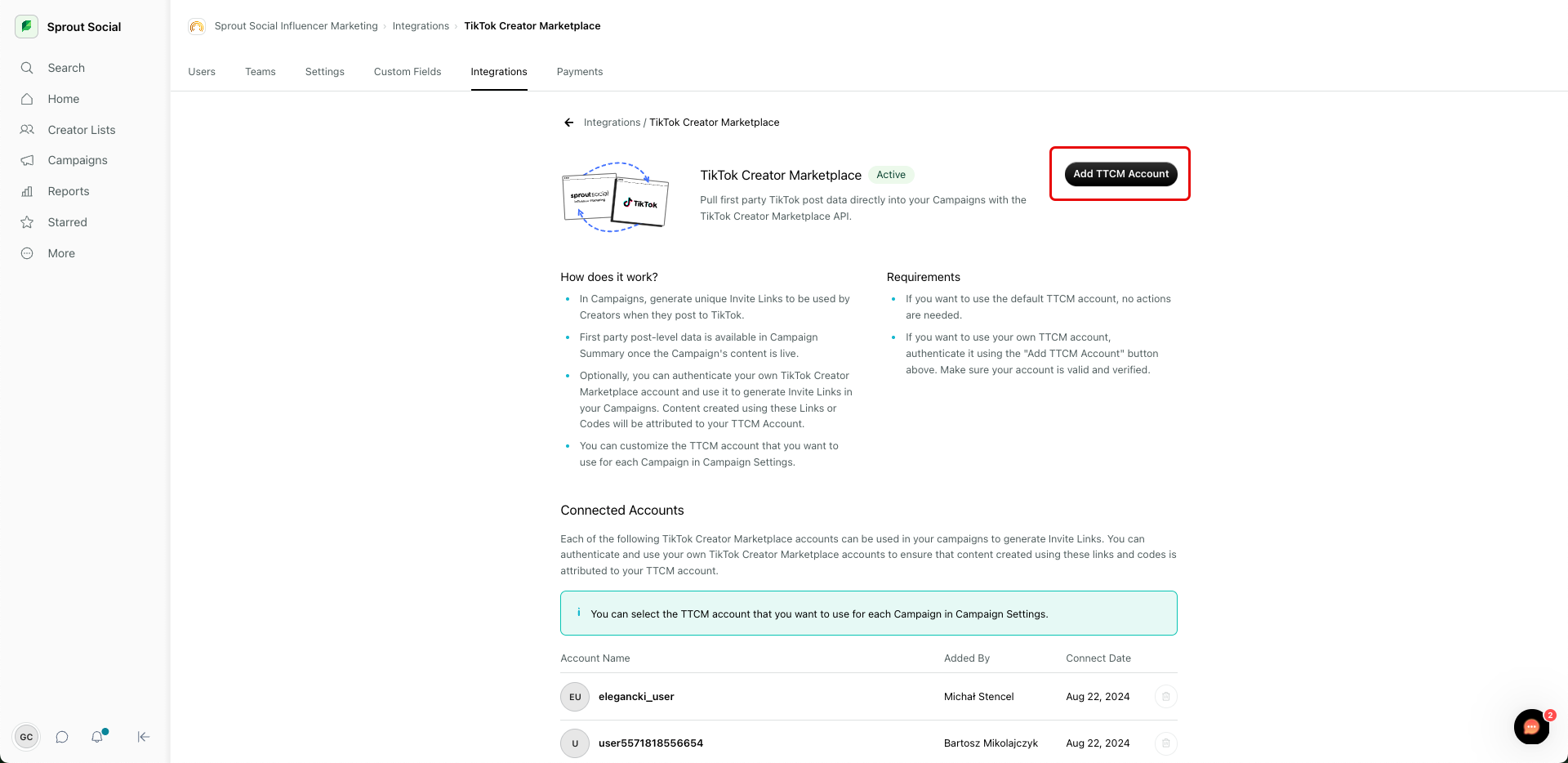Click the Connect Date for elegancki_user
1568x763 pixels.
pos(1098,697)
